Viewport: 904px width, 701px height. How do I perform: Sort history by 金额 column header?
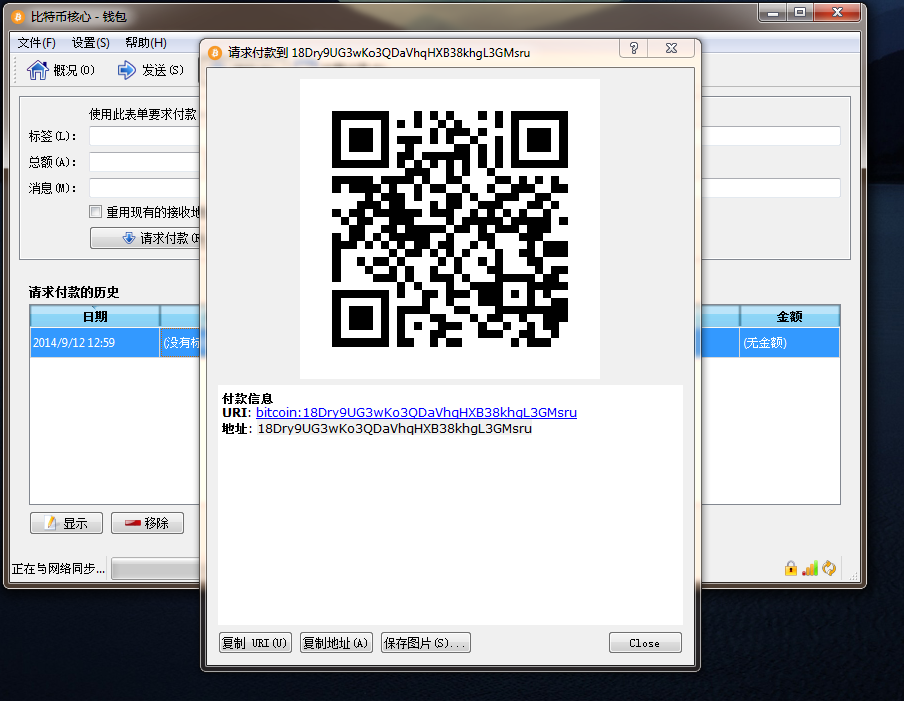789,316
